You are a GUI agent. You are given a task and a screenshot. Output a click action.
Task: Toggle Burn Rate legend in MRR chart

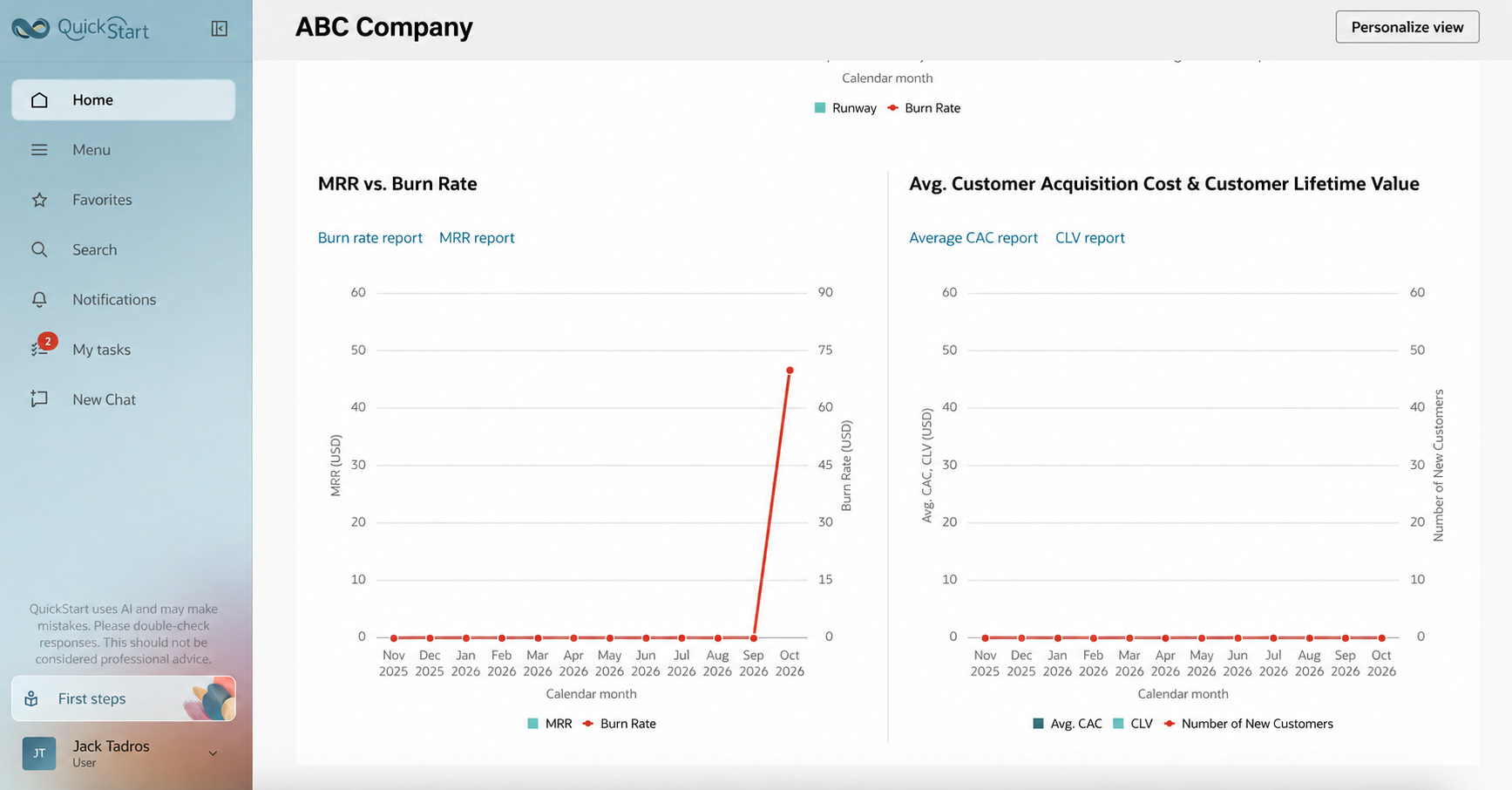tap(619, 724)
